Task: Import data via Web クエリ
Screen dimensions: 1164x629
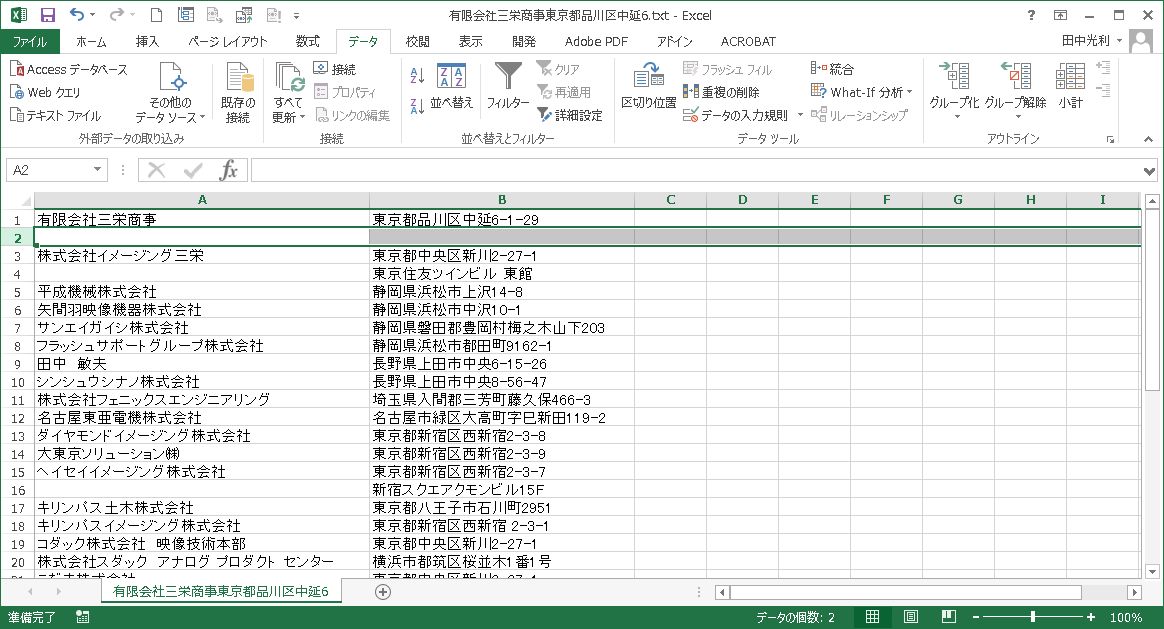Action: click(45, 92)
